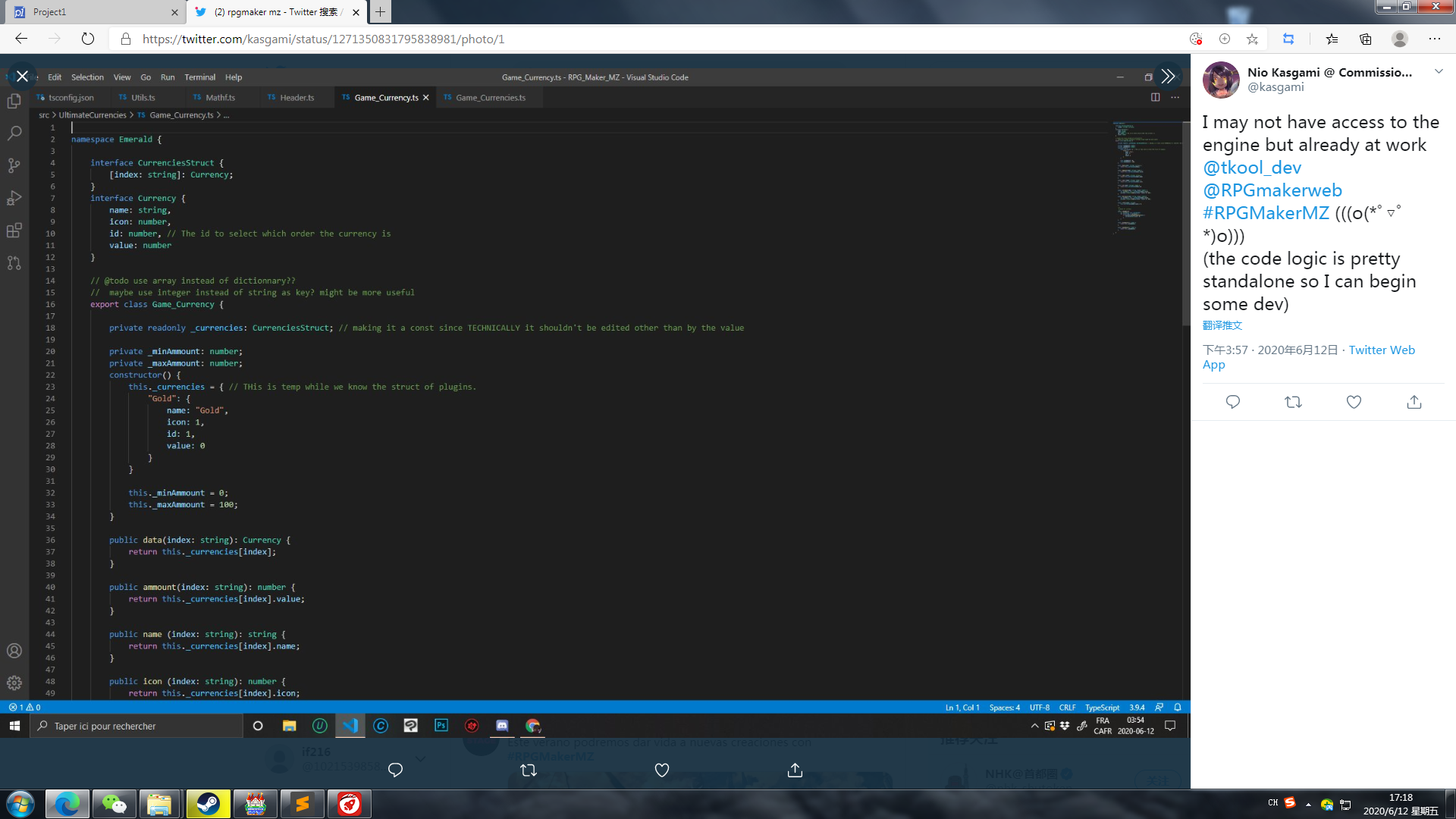Open the browser collections icon

[x=1366, y=39]
